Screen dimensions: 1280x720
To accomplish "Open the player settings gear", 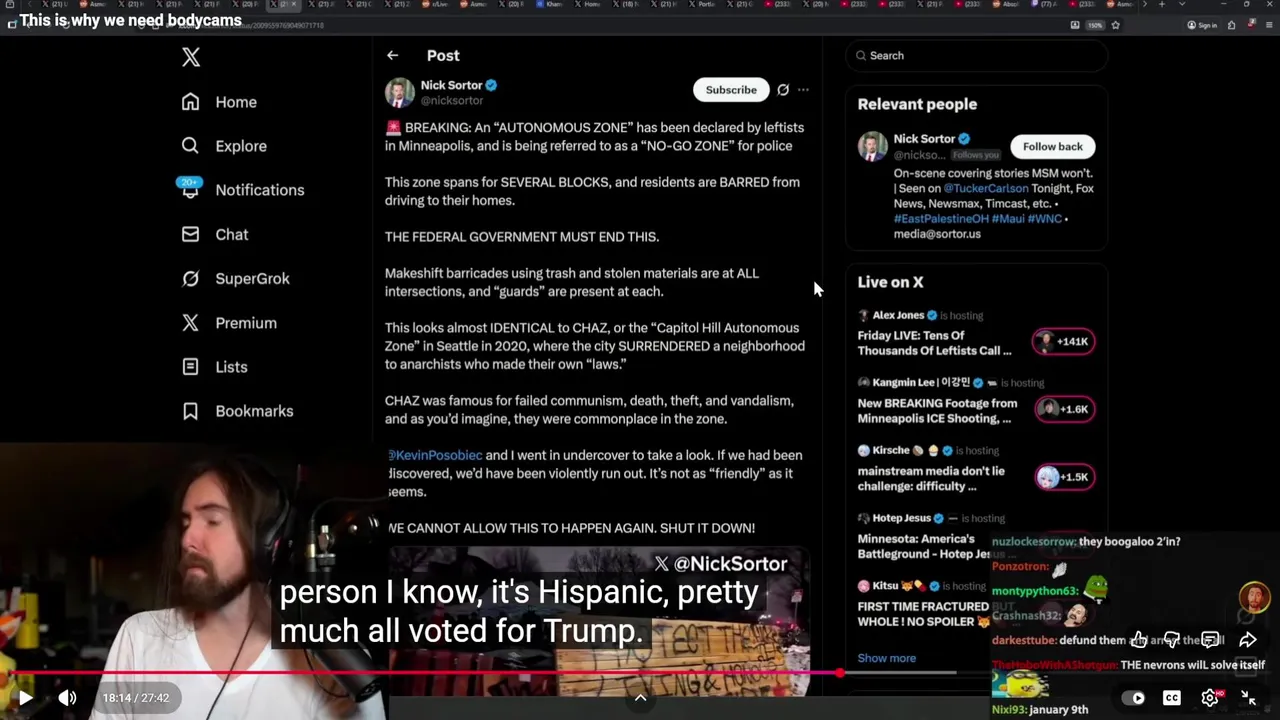I will pos(1210,698).
